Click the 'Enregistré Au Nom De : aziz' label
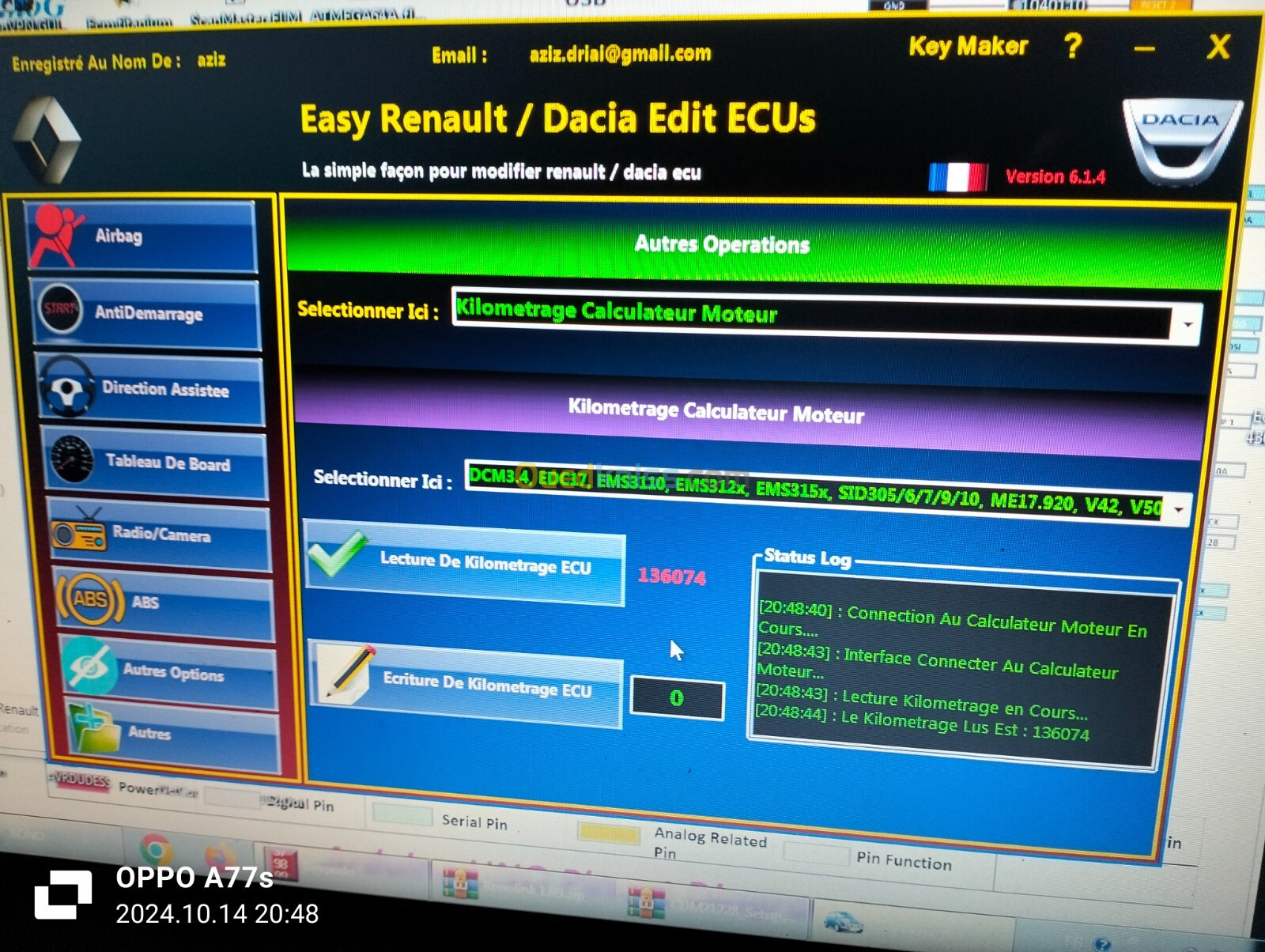The image size is (1265, 952). pyautogui.click(x=119, y=61)
